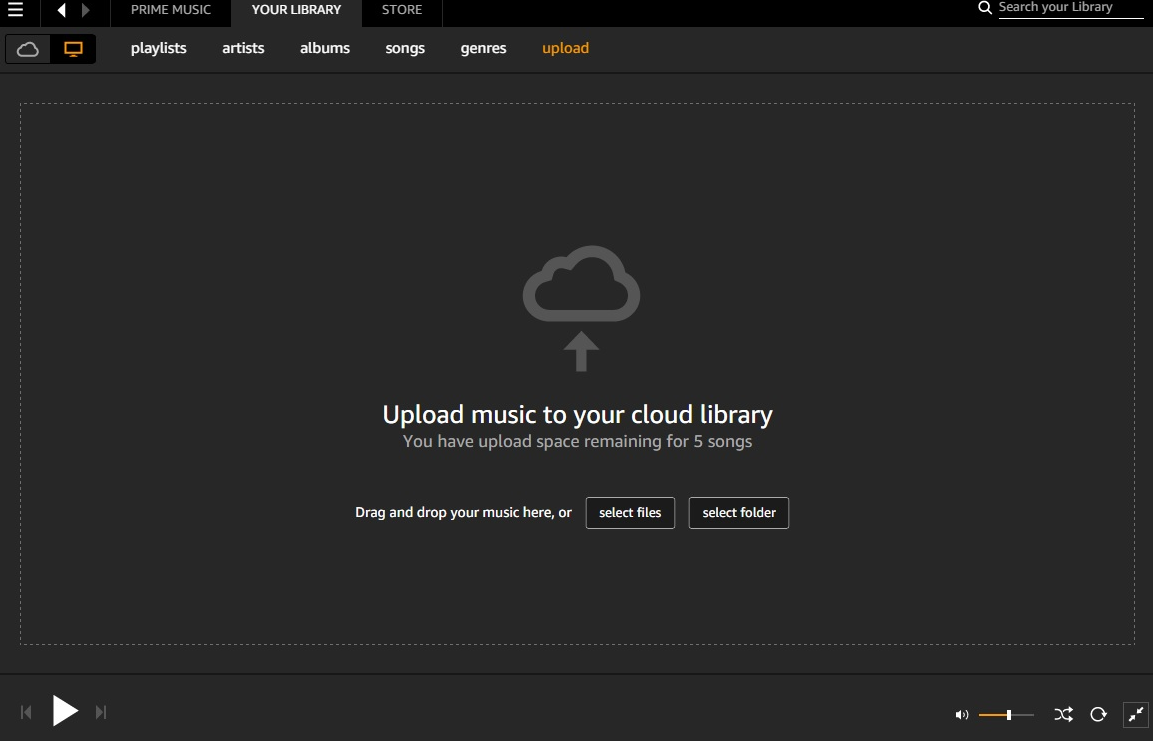Show the songs section
The image size is (1153, 741).
(405, 49)
